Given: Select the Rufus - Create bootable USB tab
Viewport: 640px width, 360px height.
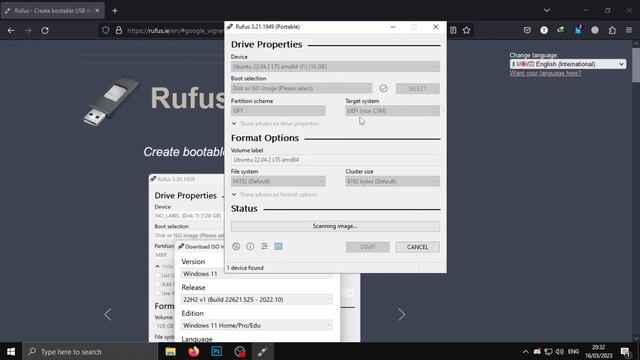Looking at the screenshot, I should click(53, 11).
